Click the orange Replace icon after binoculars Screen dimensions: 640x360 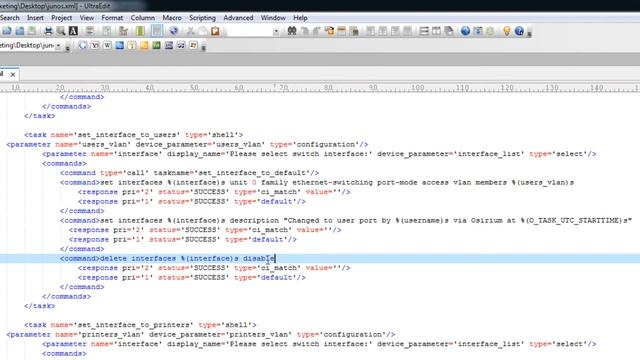(x=329, y=31)
